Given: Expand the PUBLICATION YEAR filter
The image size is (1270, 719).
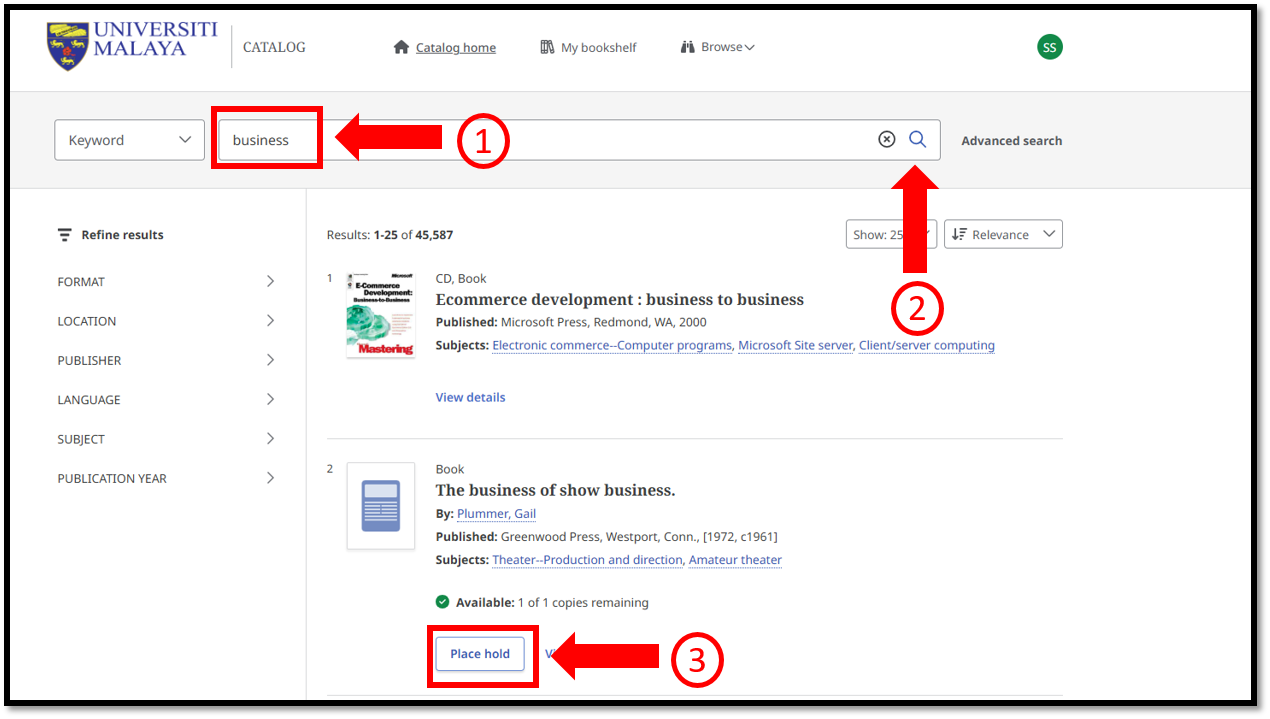Looking at the screenshot, I should 166,478.
